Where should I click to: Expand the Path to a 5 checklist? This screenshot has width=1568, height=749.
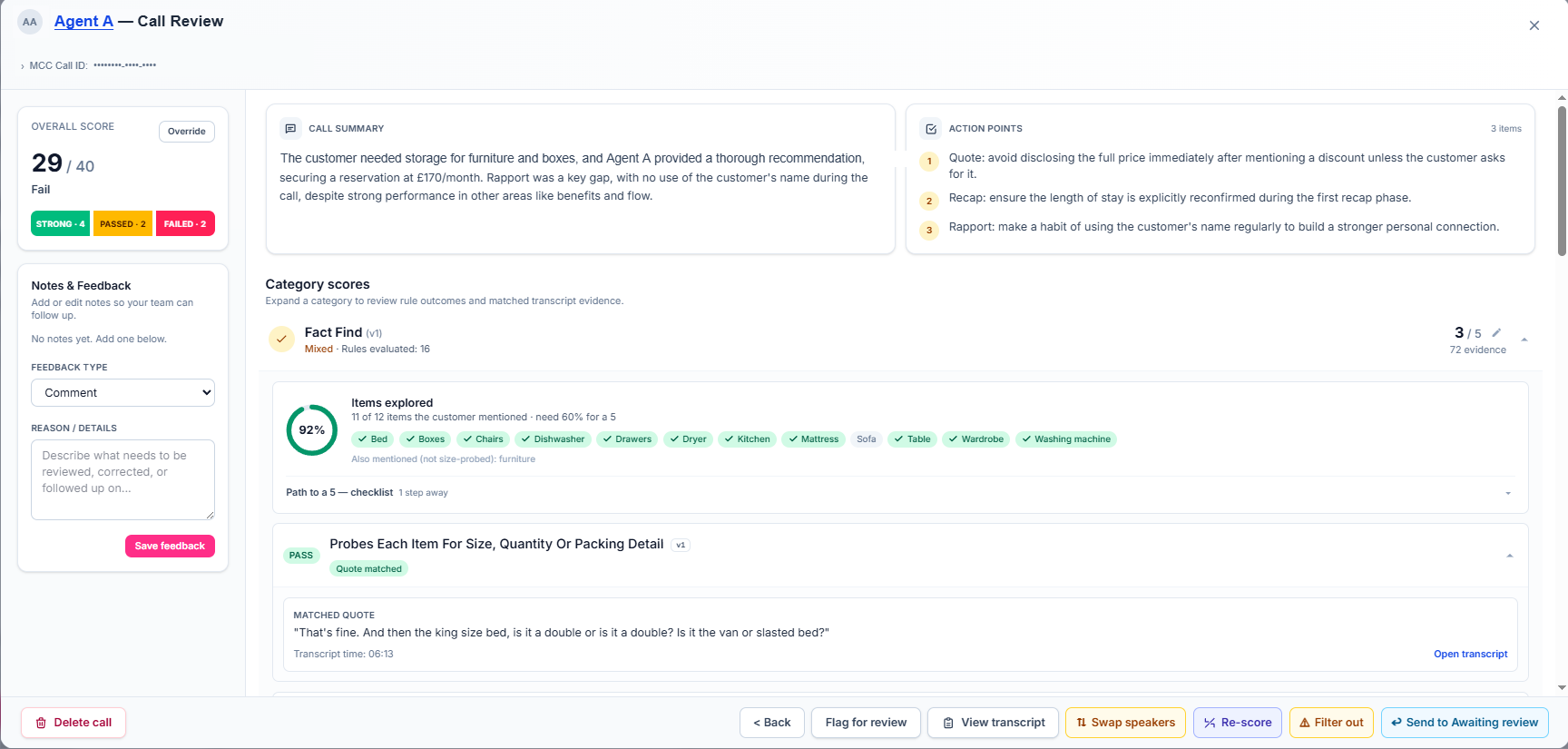pos(1508,493)
